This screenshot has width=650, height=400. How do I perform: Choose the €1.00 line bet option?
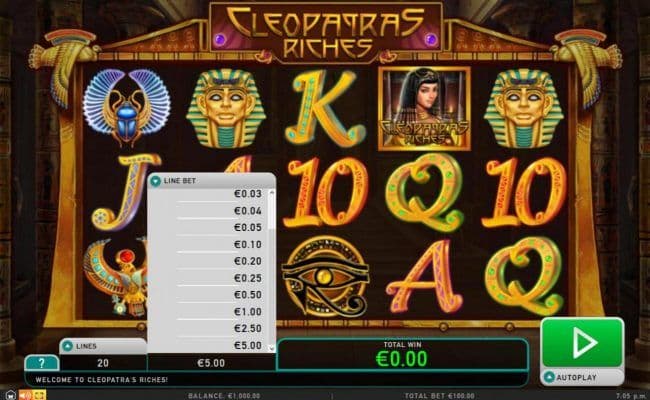click(x=211, y=312)
